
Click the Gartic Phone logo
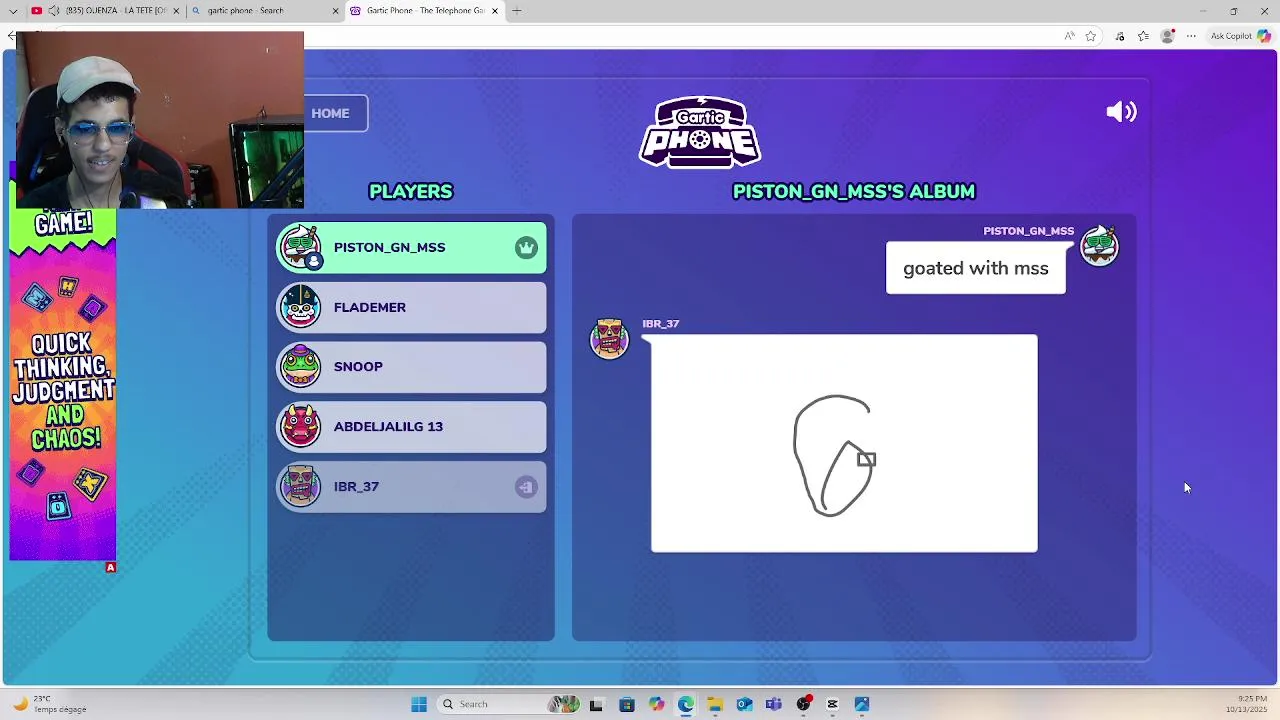(x=700, y=132)
